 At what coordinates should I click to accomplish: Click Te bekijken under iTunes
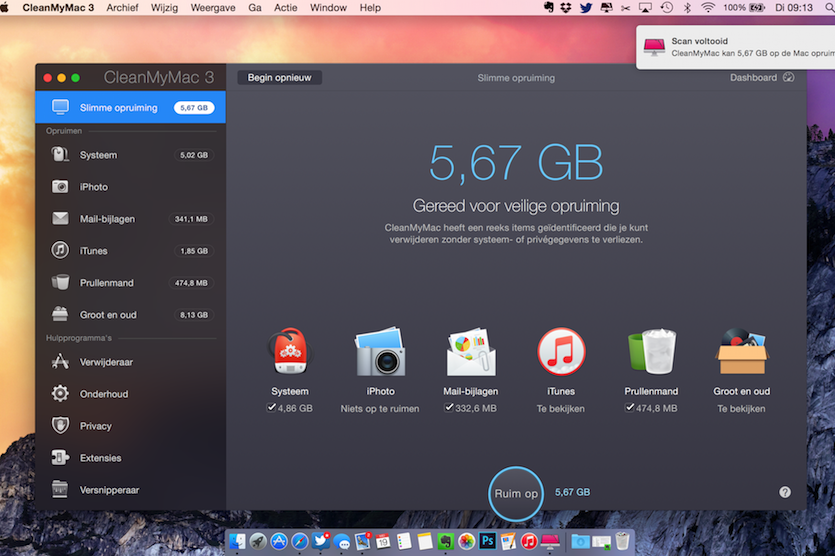(x=561, y=408)
